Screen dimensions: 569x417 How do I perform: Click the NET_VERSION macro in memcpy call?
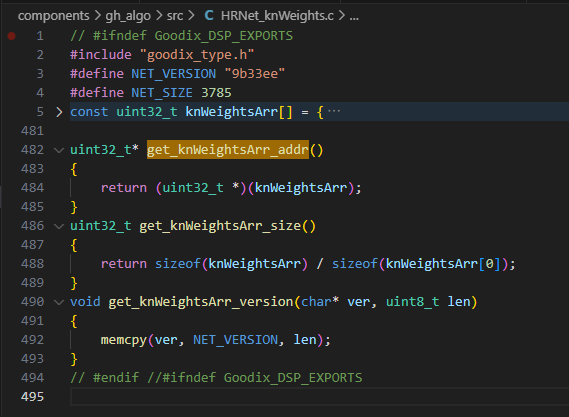[236, 340]
